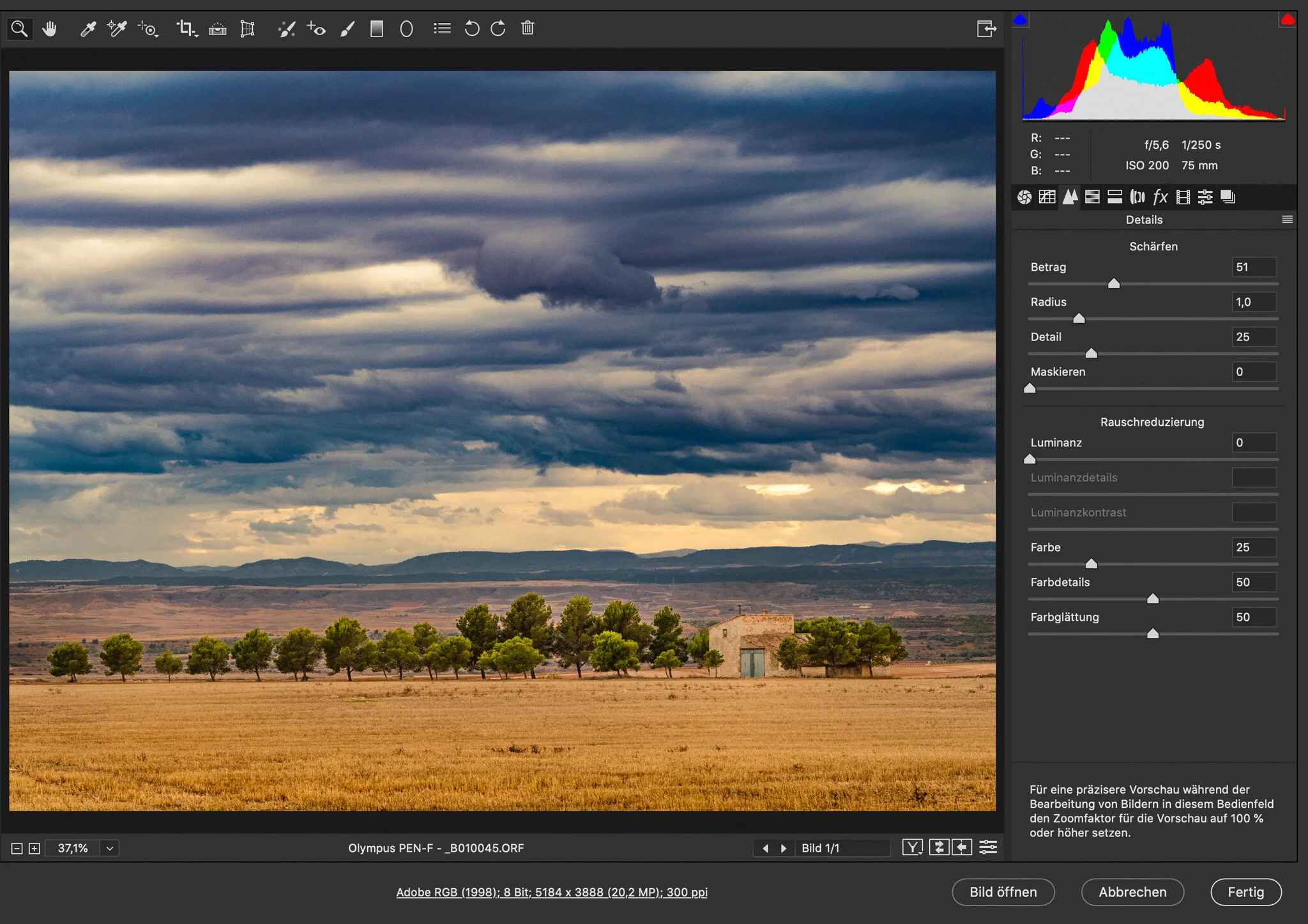This screenshot has height=924, width=1308.
Task: Select the Red Eye Removal tool
Action: click(316, 29)
